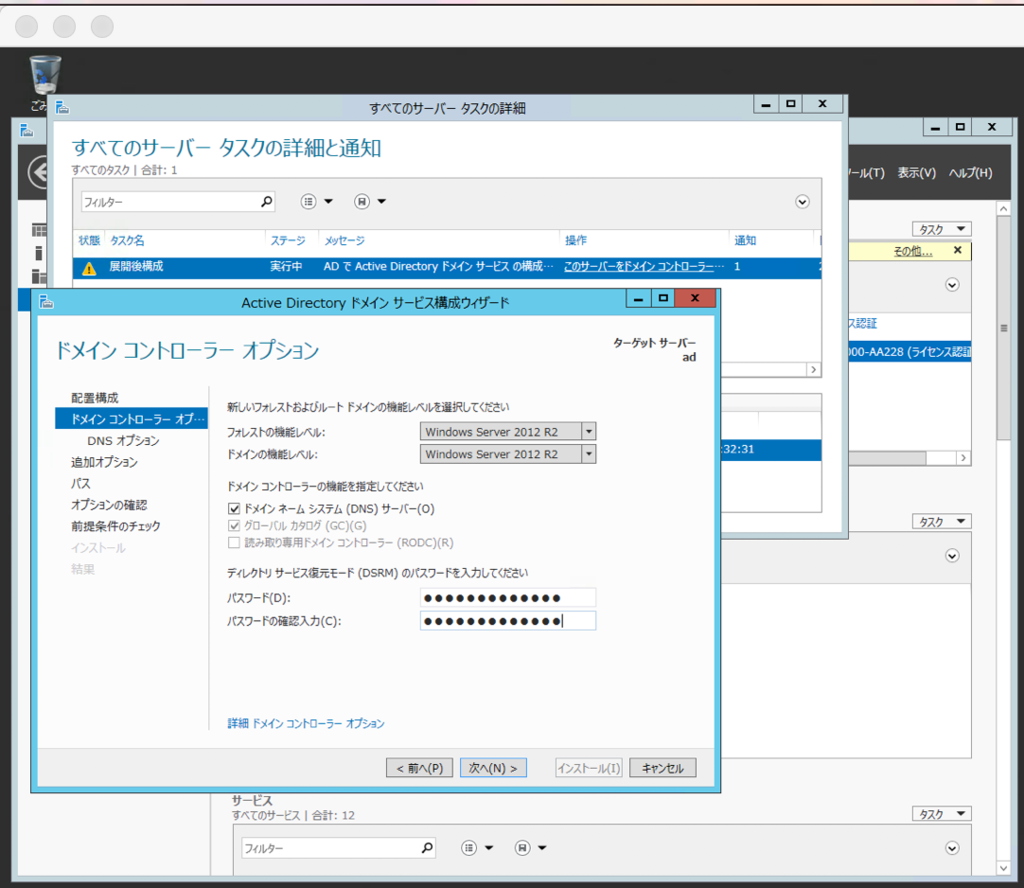
Task: Open local server sidebar icon
Action: [39, 253]
